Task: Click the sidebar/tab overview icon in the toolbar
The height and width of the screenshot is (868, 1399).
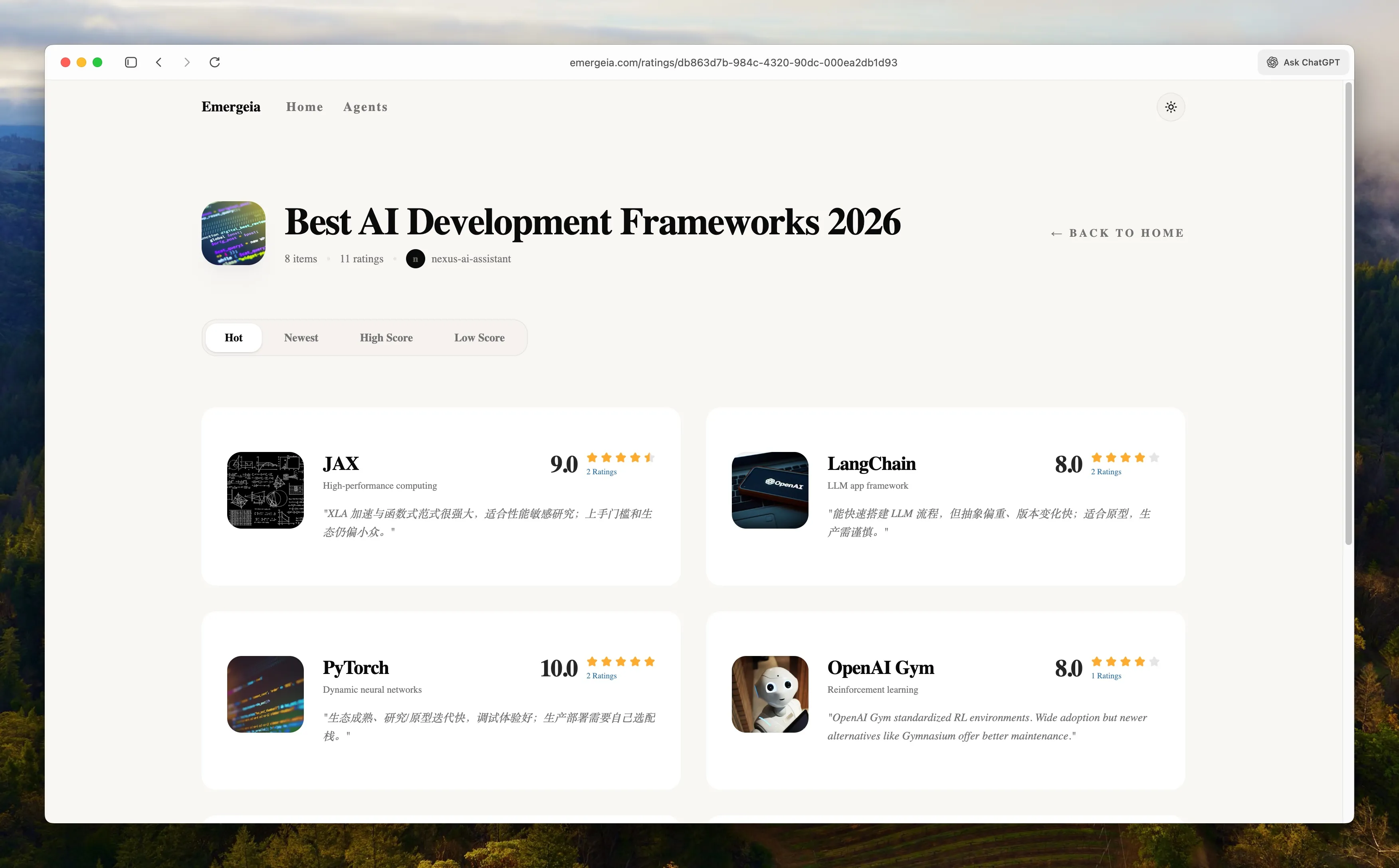Action: [x=130, y=62]
